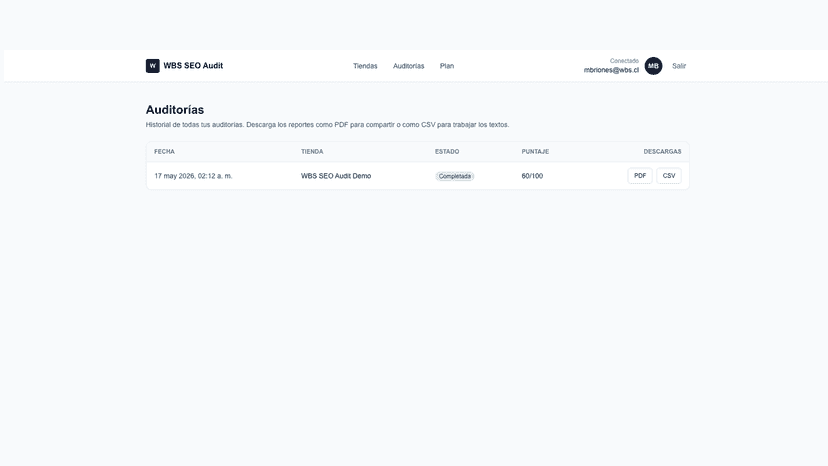The image size is (828, 466).
Task: Select the Completada status badge
Action: 455,176
